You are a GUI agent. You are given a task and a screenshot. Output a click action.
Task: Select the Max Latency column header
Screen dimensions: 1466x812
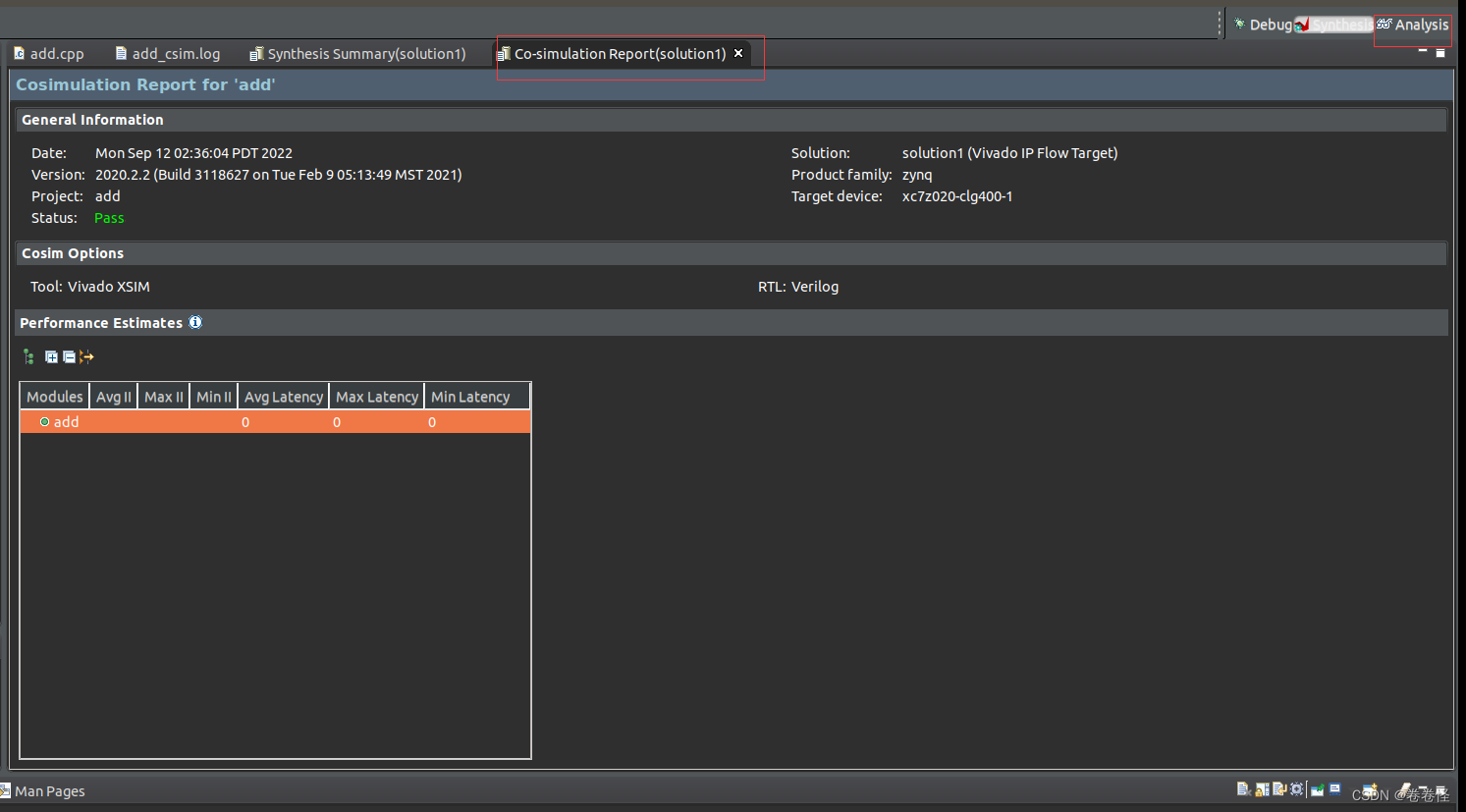[x=376, y=396]
